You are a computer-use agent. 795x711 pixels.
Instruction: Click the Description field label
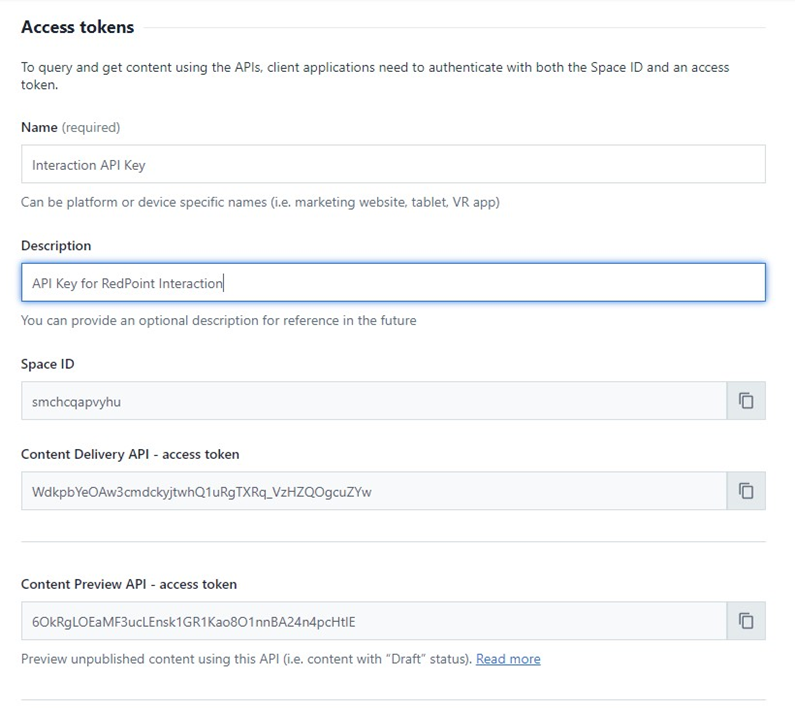(56, 246)
